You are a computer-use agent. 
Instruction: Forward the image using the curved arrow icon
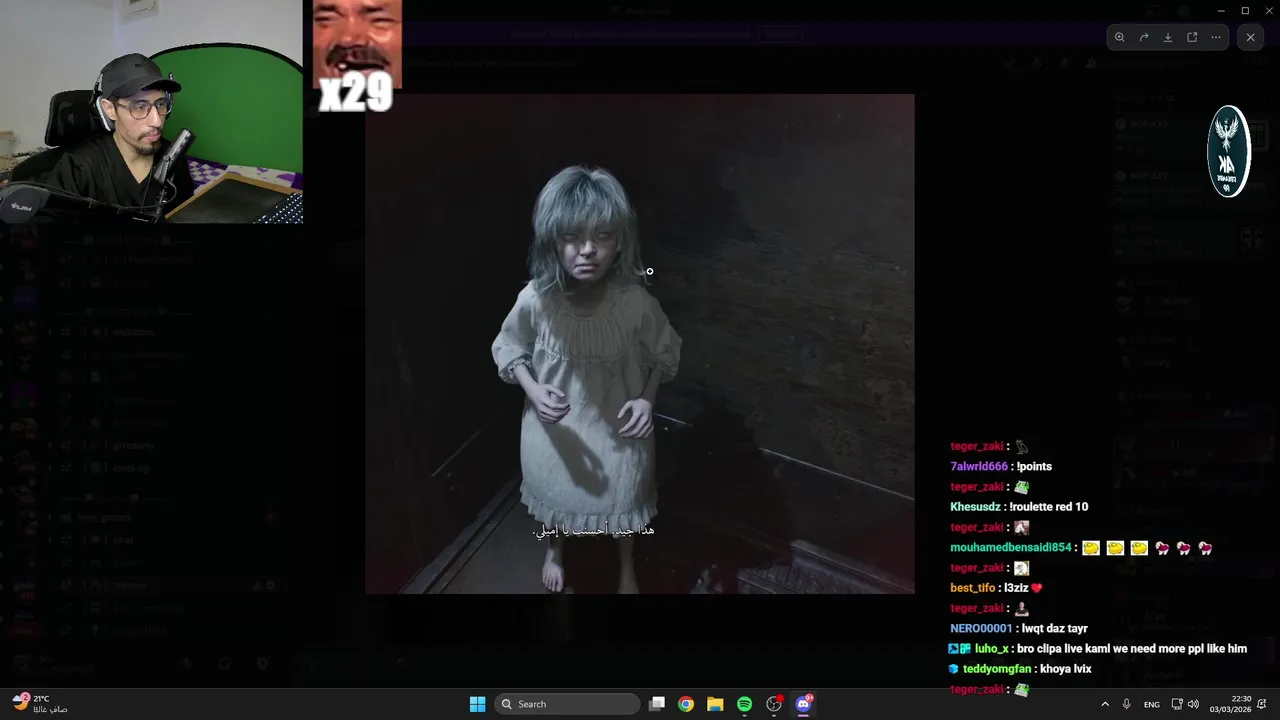point(1144,37)
